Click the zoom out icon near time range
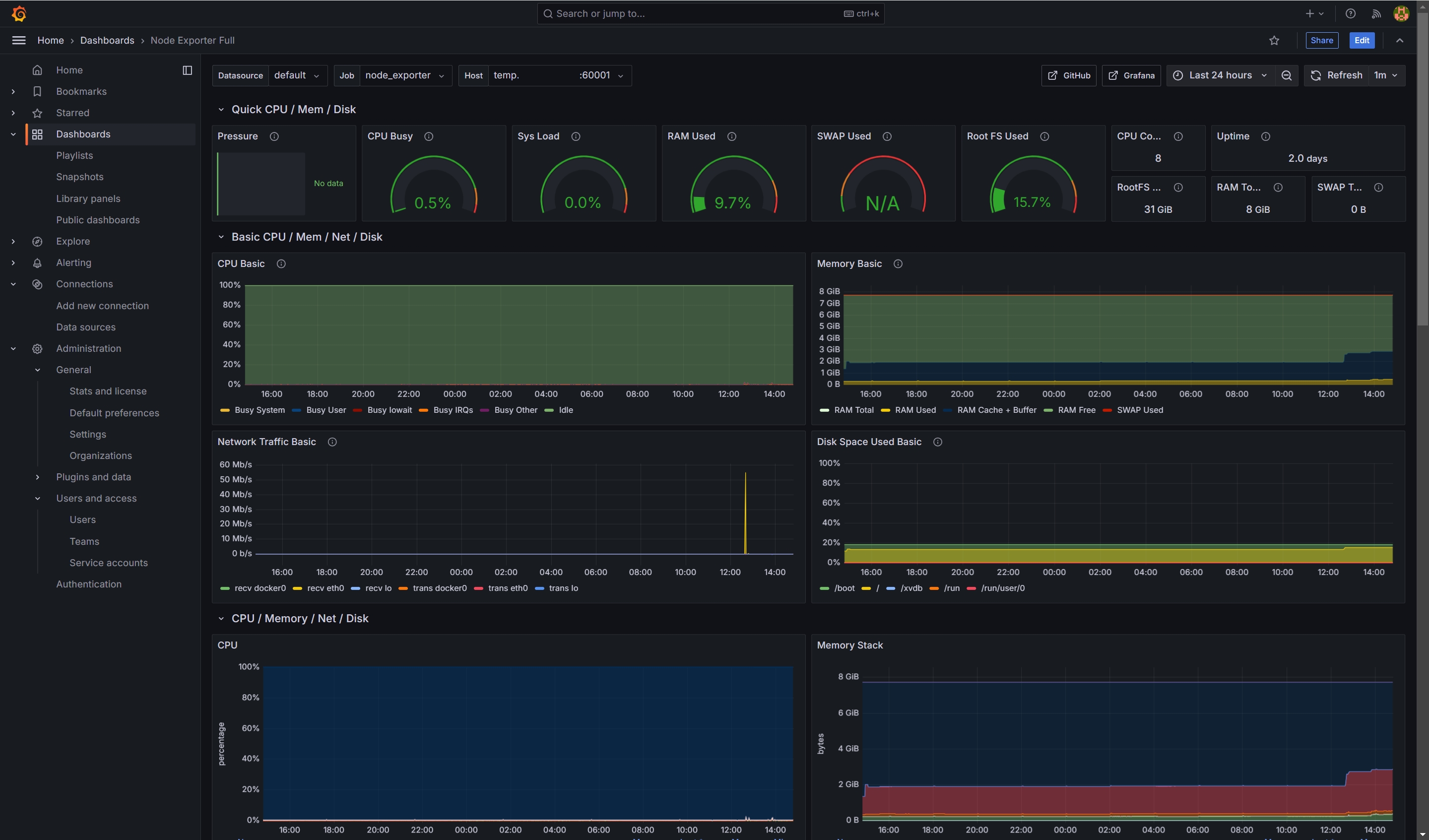Image resolution: width=1429 pixels, height=840 pixels. 1286,75
